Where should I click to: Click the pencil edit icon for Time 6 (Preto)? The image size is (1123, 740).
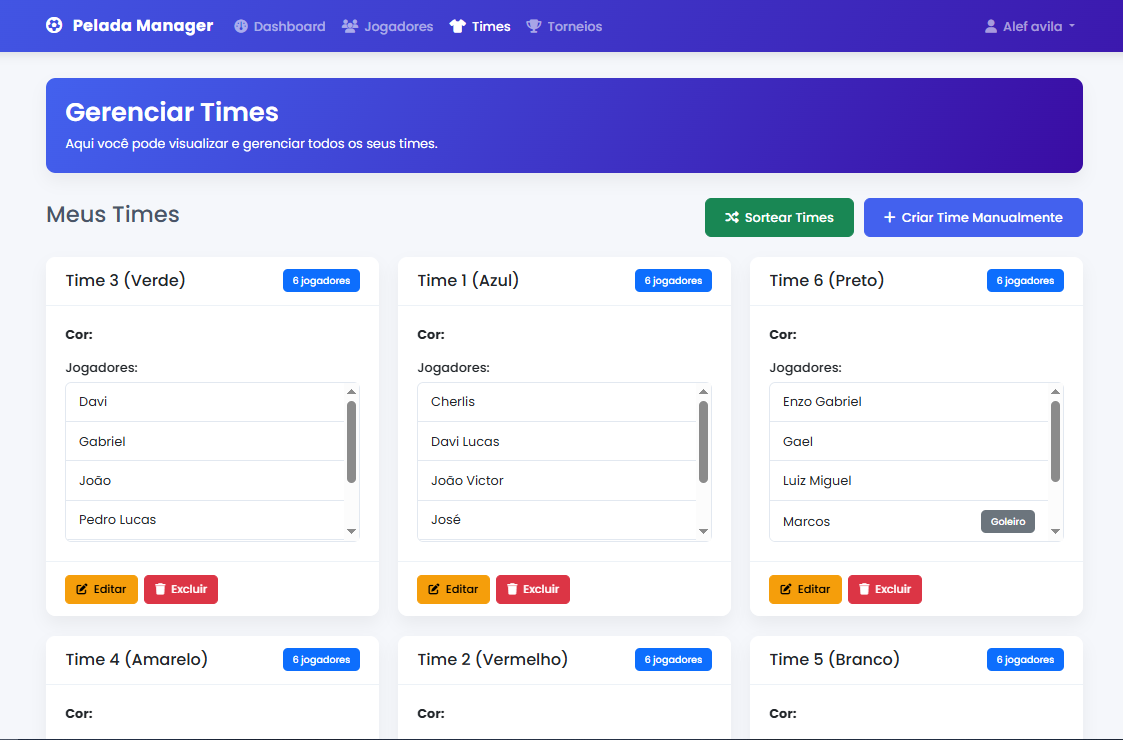[785, 590]
